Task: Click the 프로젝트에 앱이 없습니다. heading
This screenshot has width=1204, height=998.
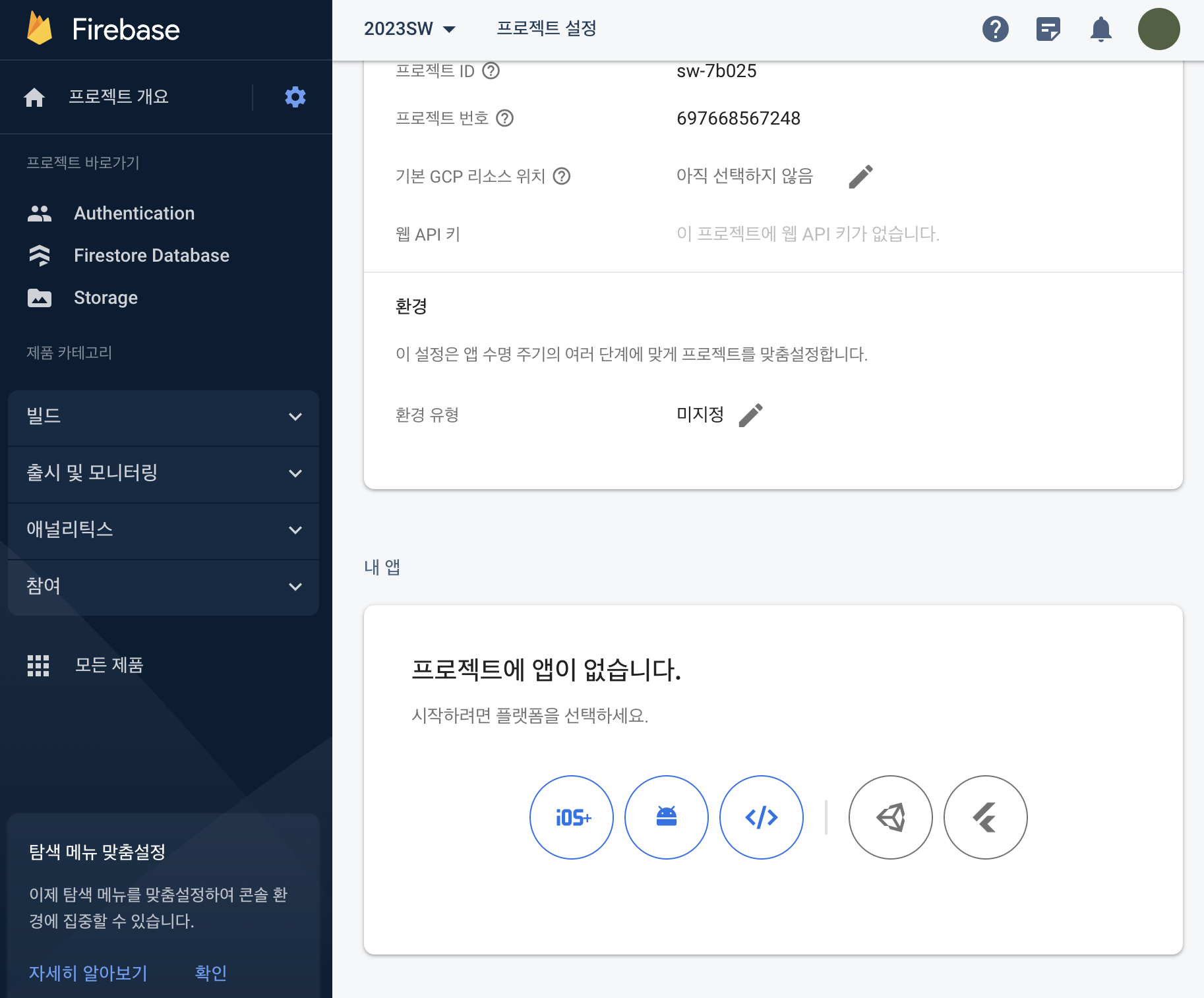Action: (547, 670)
